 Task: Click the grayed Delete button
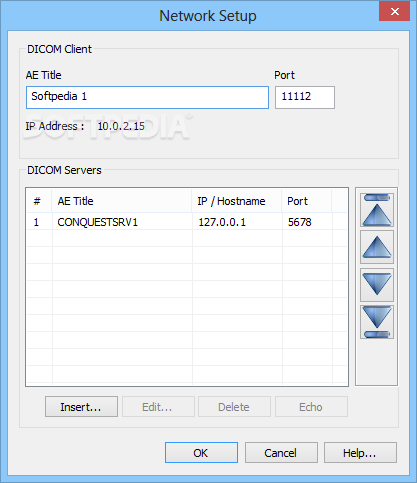point(234,406)
